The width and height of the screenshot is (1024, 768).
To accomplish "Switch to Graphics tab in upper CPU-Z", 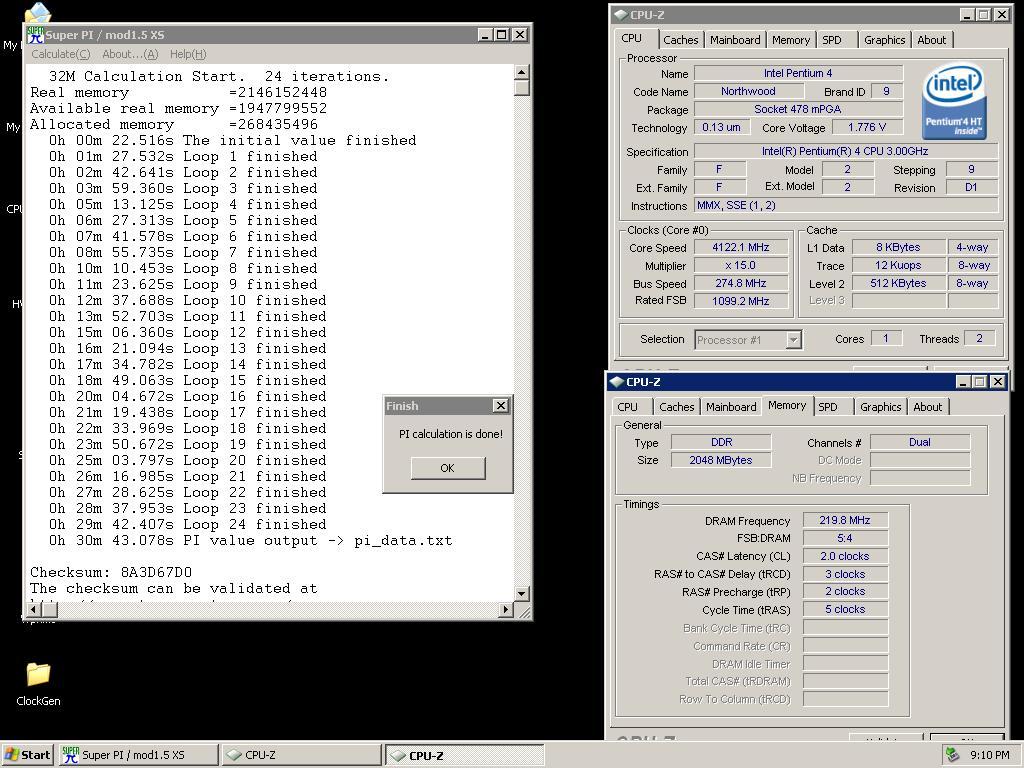I will click(x=884, y=40).
